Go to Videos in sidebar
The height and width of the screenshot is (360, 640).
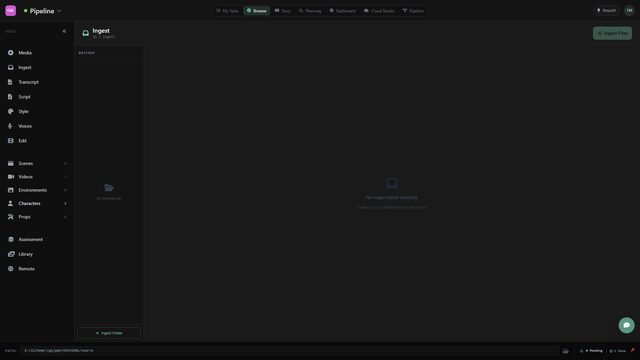[x=37, y=177]
